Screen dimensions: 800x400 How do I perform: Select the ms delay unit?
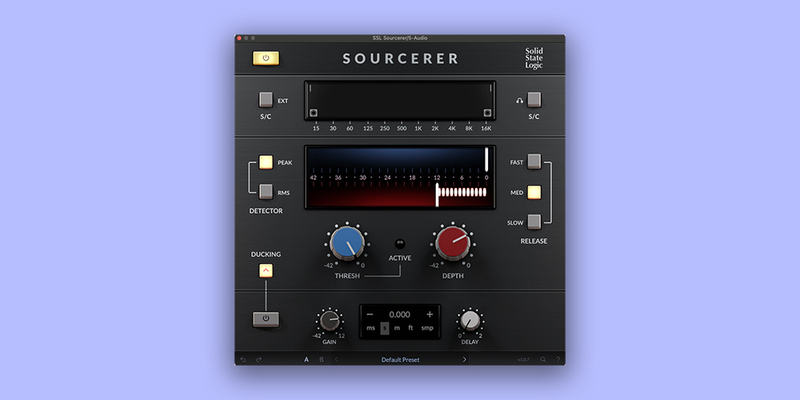371,328
